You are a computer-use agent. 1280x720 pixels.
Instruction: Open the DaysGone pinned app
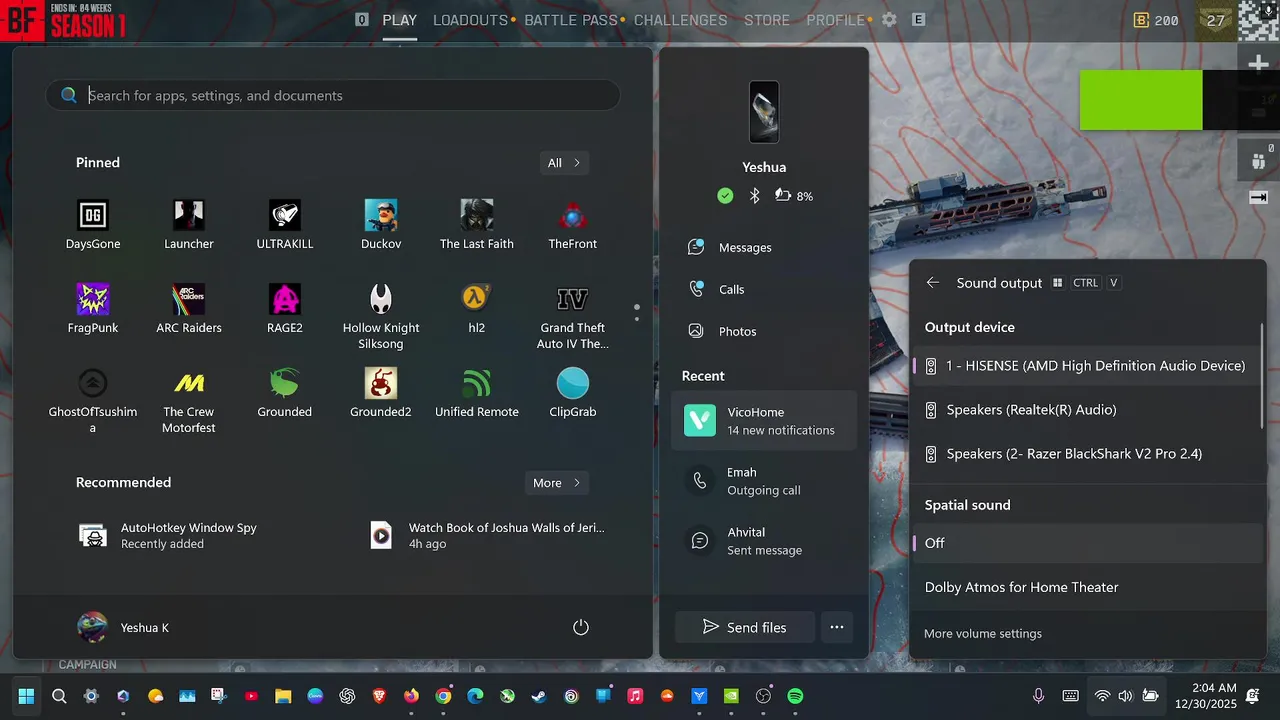point(93,224)
